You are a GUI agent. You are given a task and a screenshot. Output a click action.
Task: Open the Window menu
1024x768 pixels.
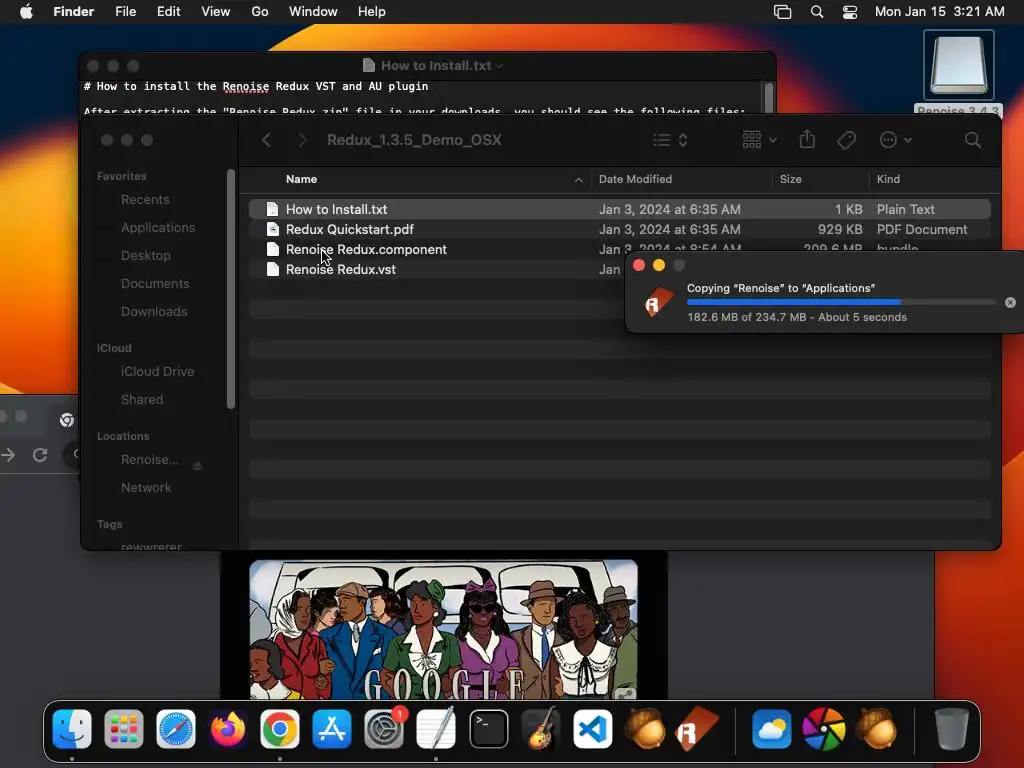coord(313,12)
